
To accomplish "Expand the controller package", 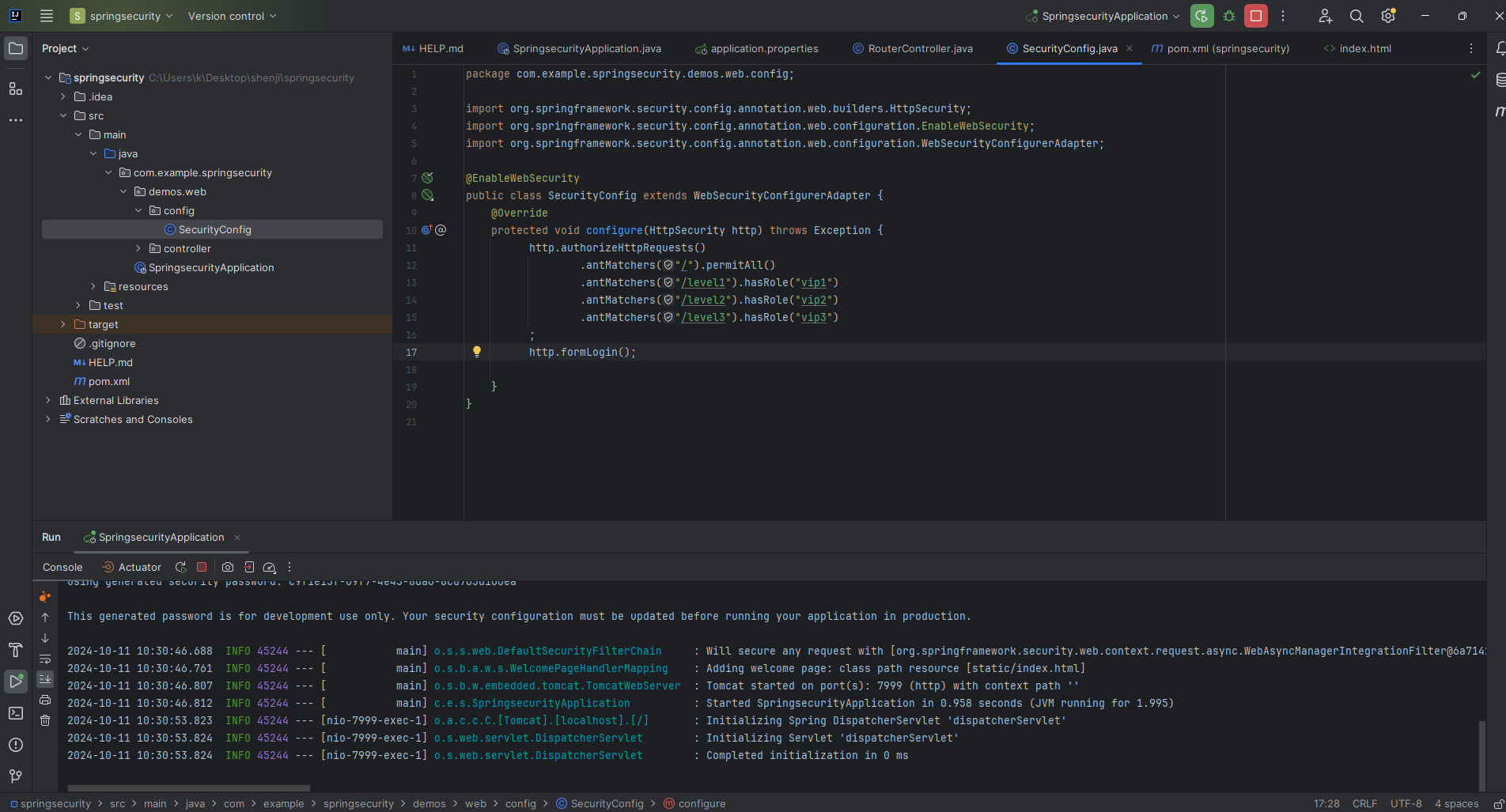I will click(x=138, y=248).
